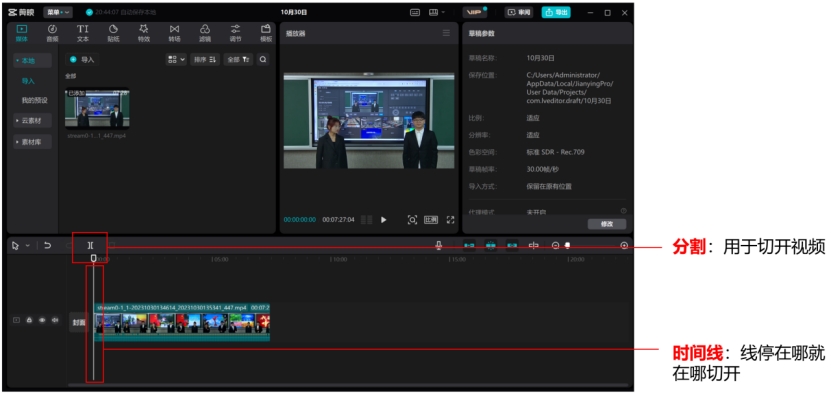This screenshot has height=395, width=831.
Task: Open the 模板 (Templates) tab
Action: tap(266, 33)
